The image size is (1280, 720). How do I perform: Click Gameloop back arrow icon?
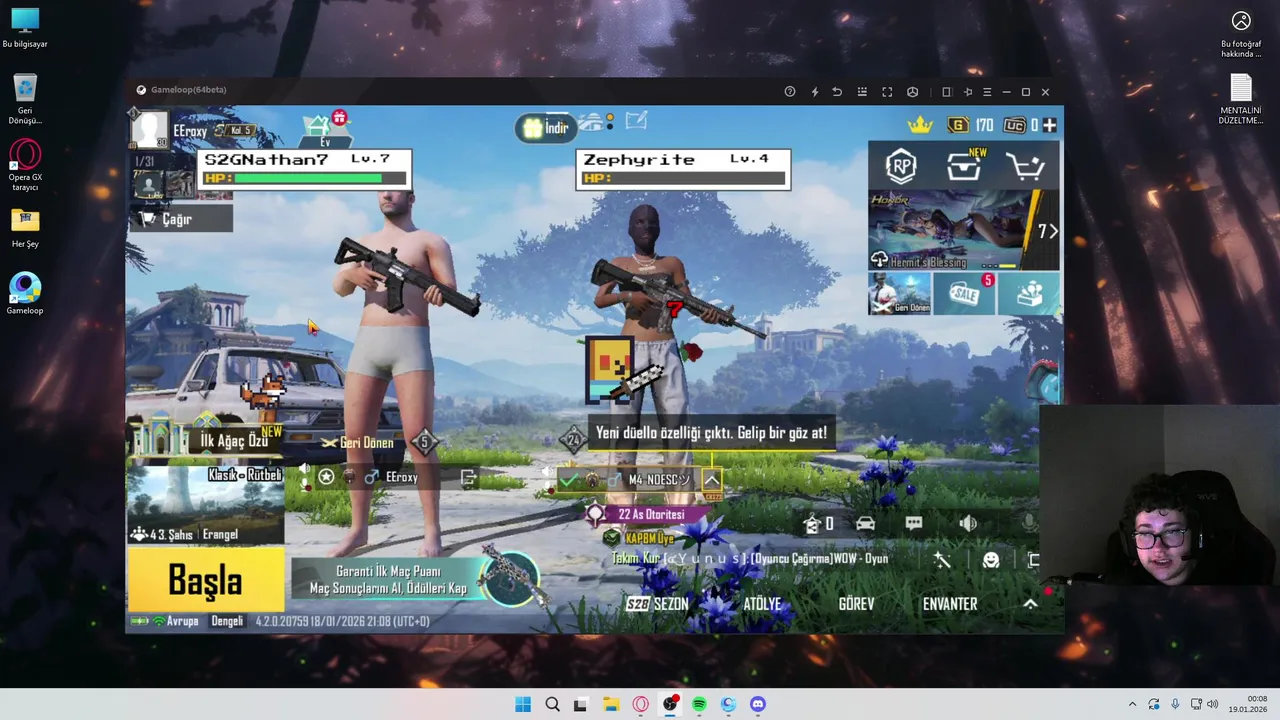click(x=837, y=92)
